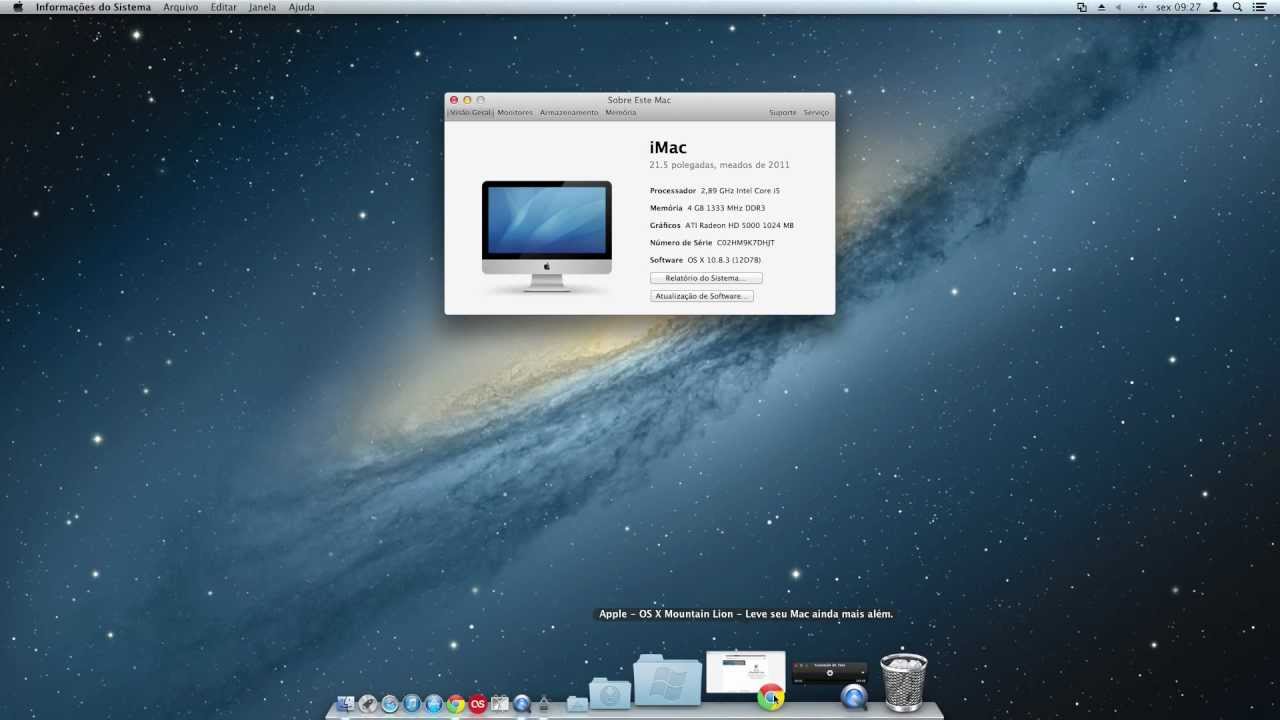The width and height of the screenshot is (1280, 720).
Task: Click the 'Sobre Este Mac' window title
Action: pos(639,100)
